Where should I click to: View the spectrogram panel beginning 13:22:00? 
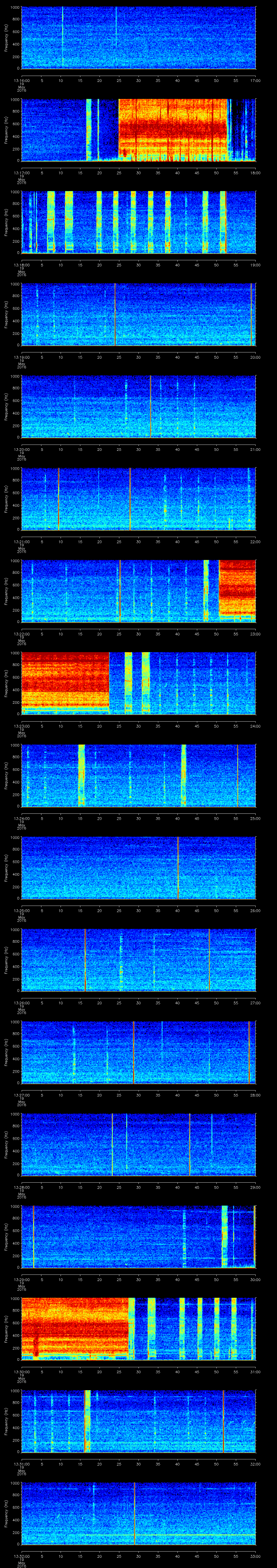[138, 591]
